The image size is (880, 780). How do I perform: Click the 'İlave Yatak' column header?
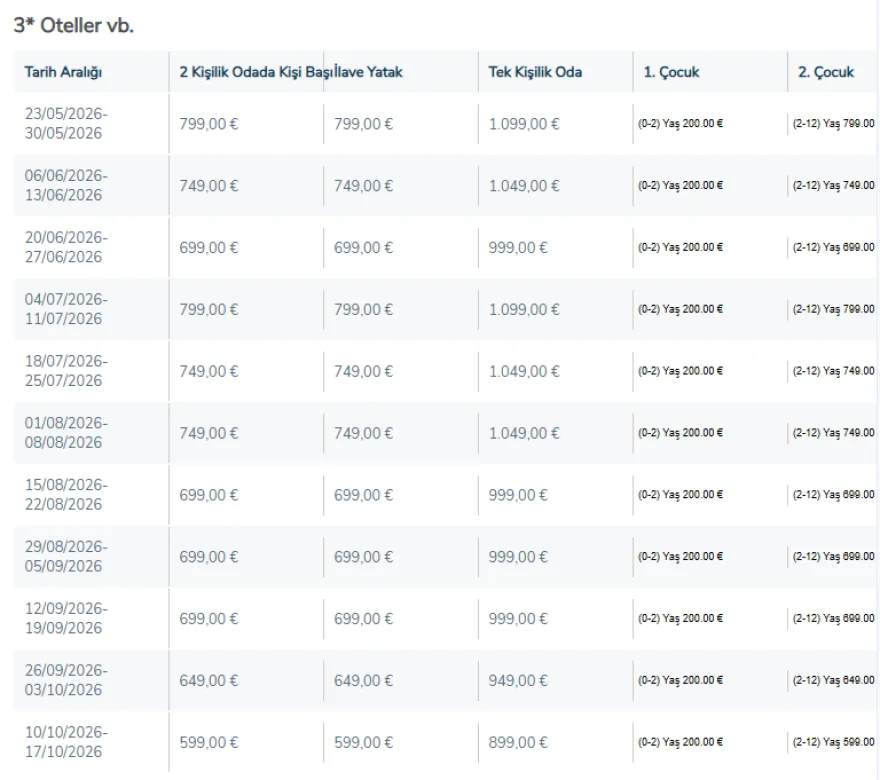pos(369,72)
